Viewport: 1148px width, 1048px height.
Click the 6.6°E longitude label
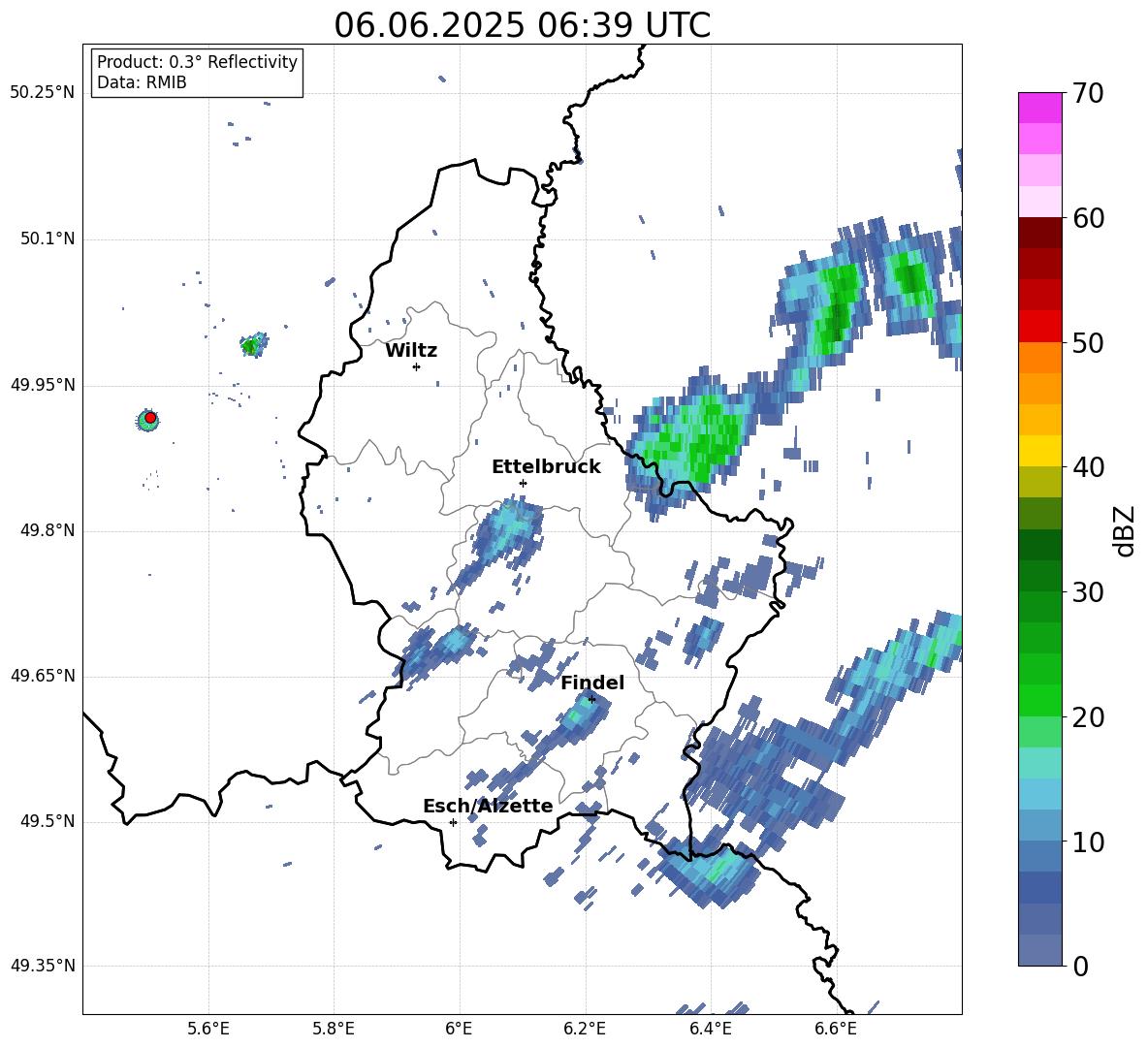coord(836,1029)
